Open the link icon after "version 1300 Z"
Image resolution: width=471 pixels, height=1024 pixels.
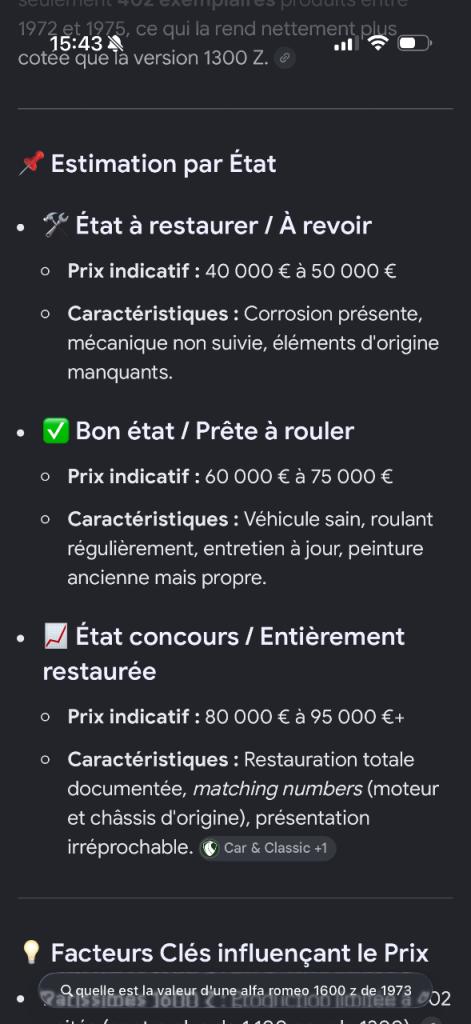coord(284,58)
